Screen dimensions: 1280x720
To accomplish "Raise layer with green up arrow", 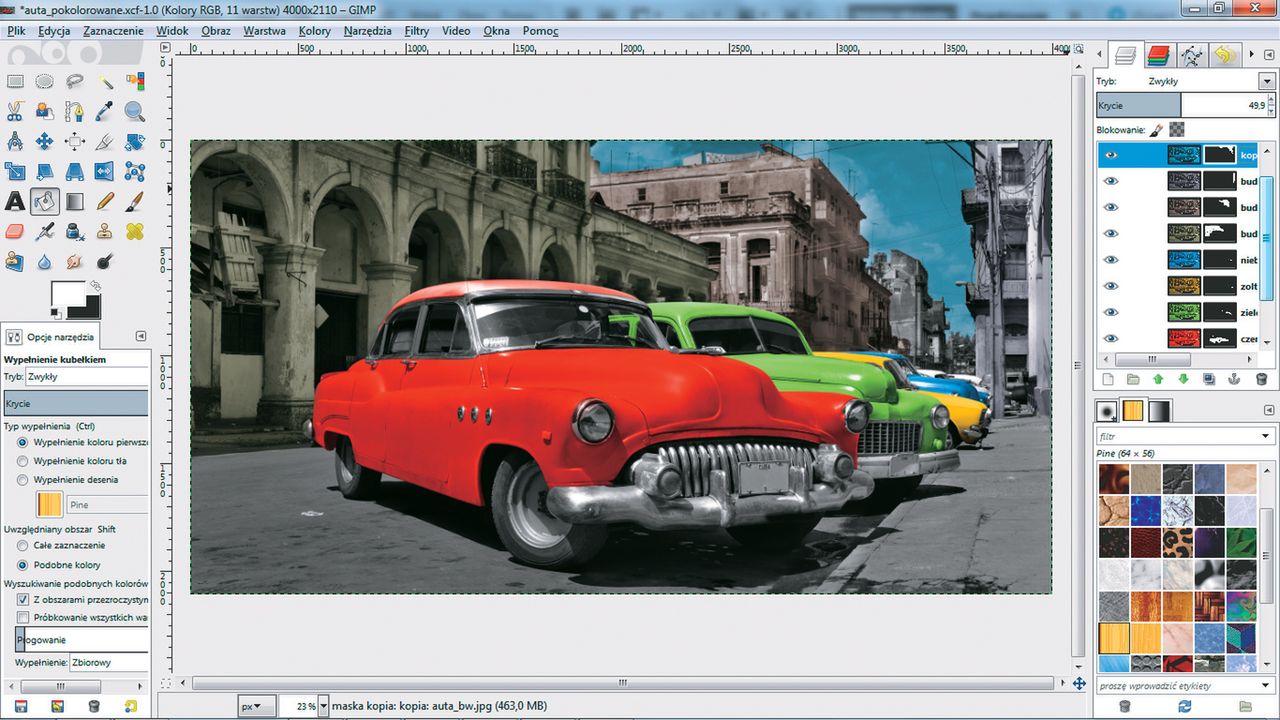I will click(x=1158, y=380).
